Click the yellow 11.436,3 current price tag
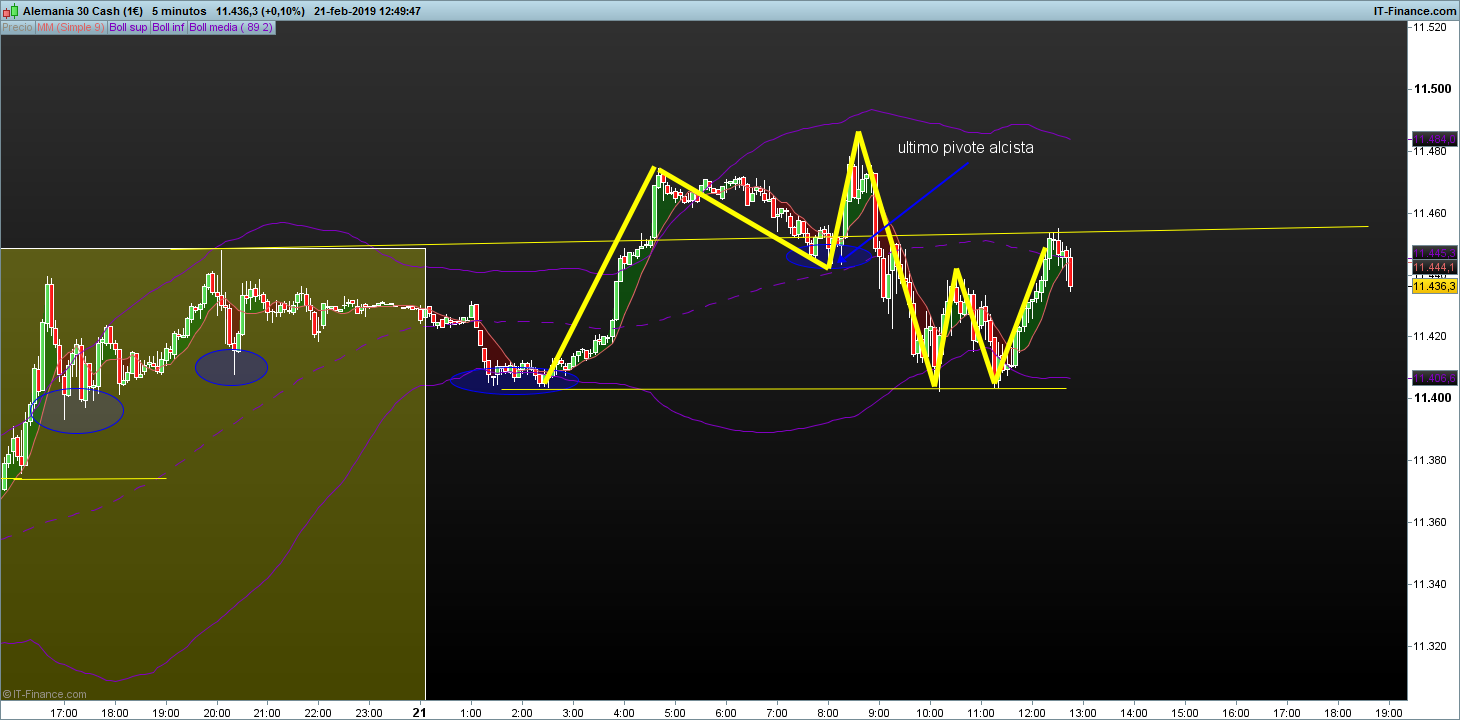The height and width of the screenshot is (720, 1460). [x=1434, y=286]
